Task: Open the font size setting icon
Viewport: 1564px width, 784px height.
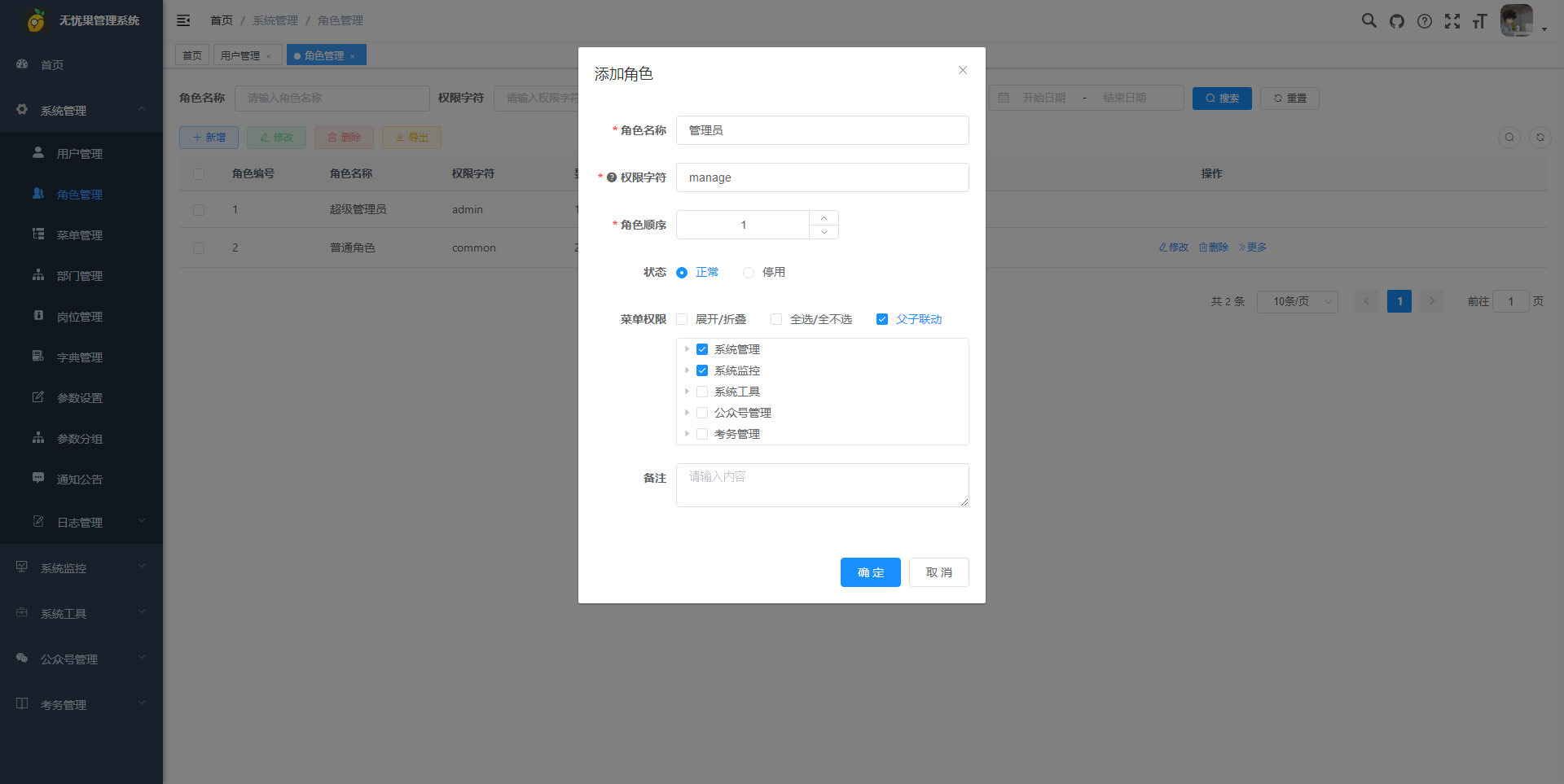Action: [1479, 21]
